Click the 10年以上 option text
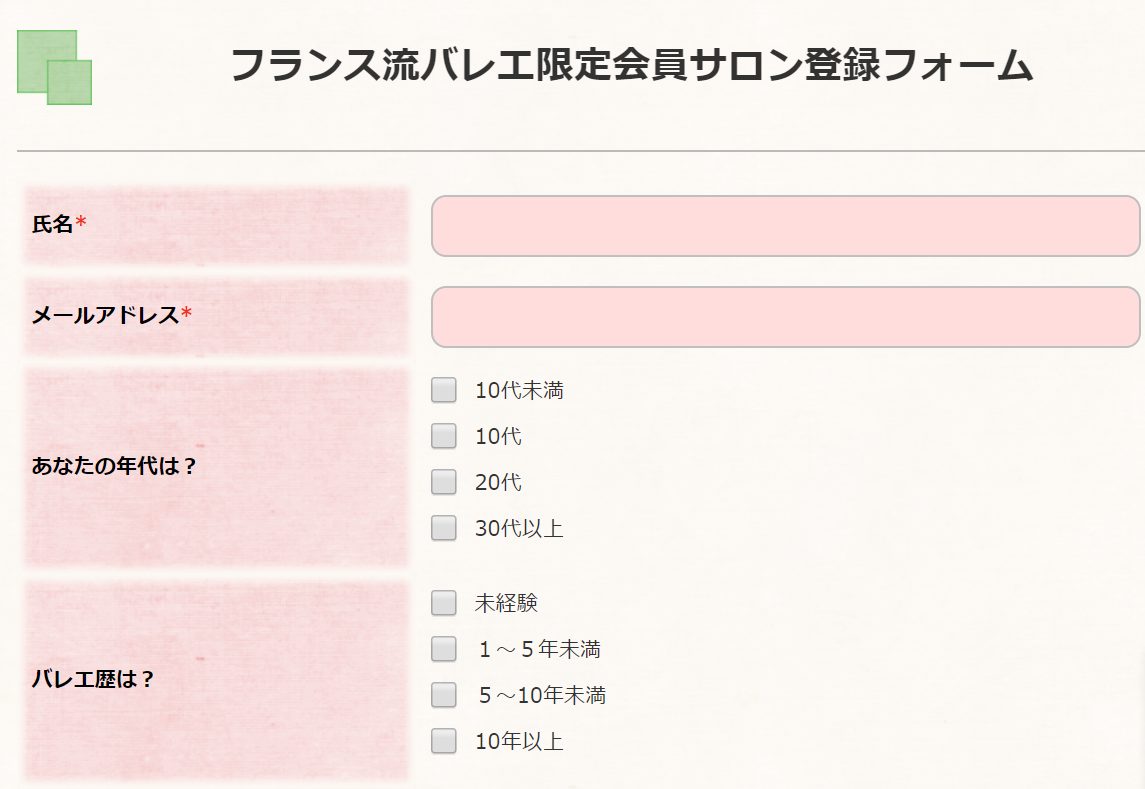The image size is (1145, 789). click(x=519, y=742)
